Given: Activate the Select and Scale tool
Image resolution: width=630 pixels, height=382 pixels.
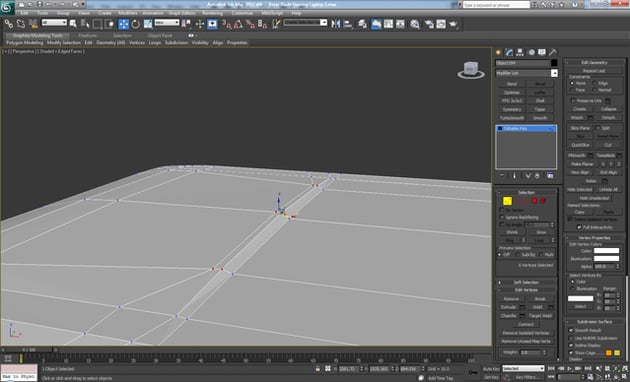Looking at the screenshot, I should click(x=148, y=24).
